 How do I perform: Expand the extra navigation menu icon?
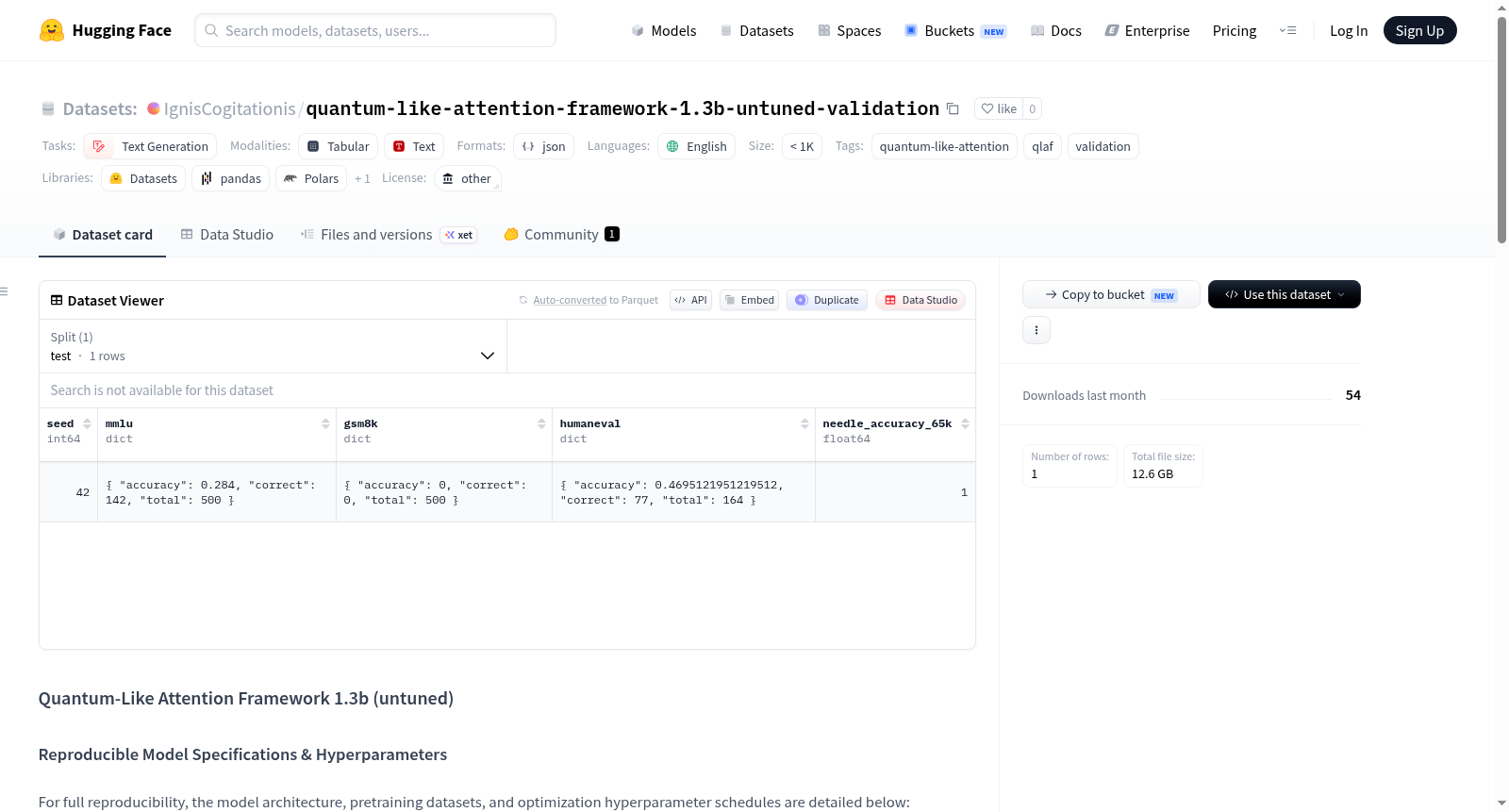click(1287, 30)
